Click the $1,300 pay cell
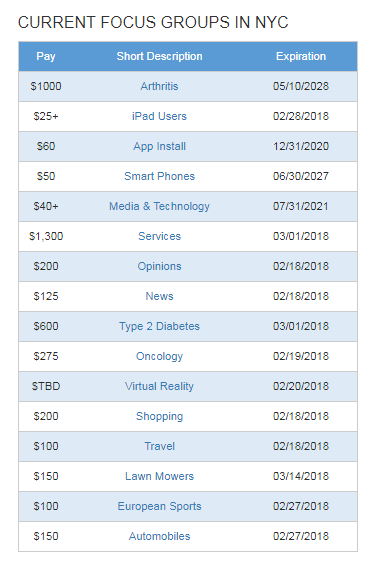This screenshot has width=374, height=571. click(46, 236)
